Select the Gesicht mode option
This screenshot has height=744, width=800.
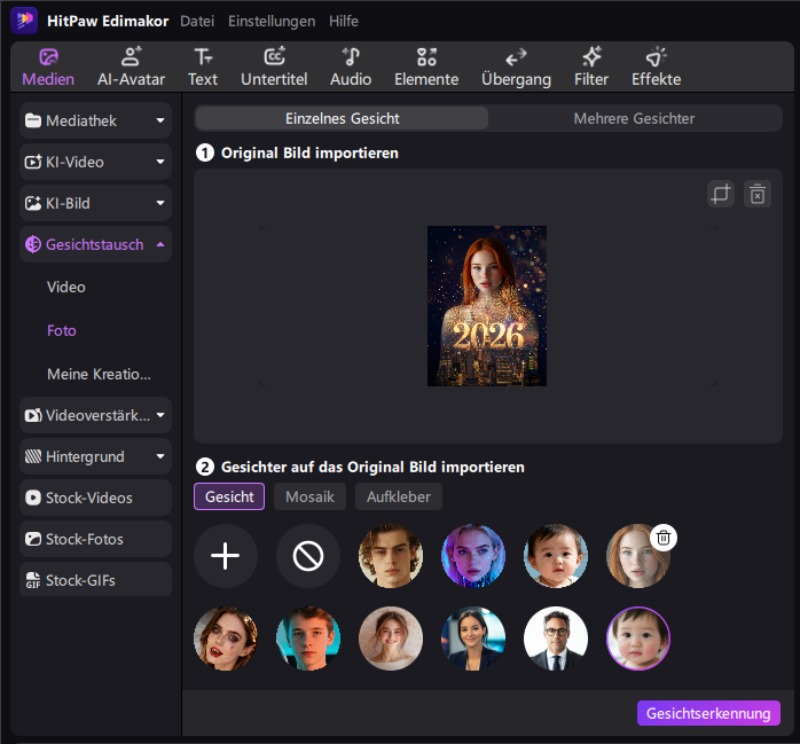(228, 496)
